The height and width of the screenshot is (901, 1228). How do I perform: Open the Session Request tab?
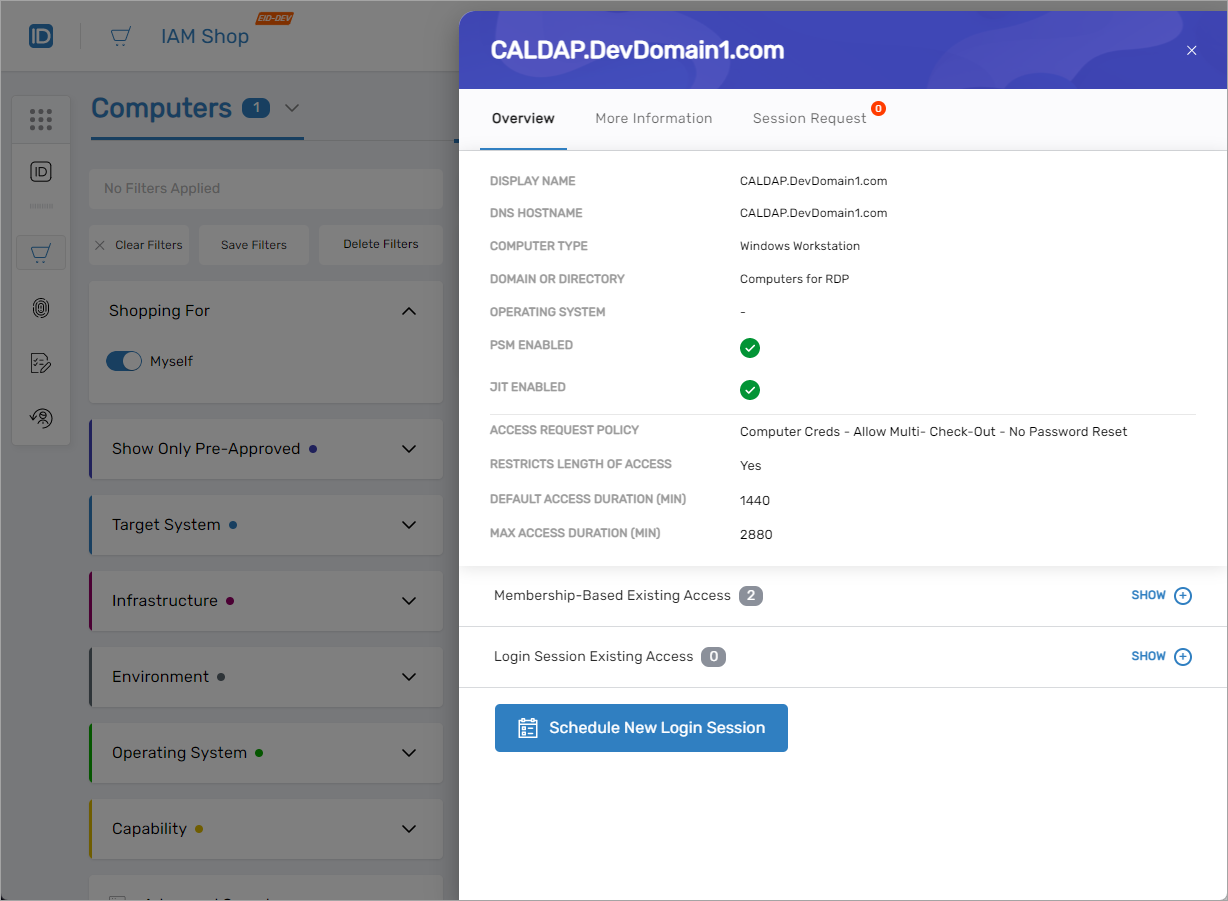809,118
